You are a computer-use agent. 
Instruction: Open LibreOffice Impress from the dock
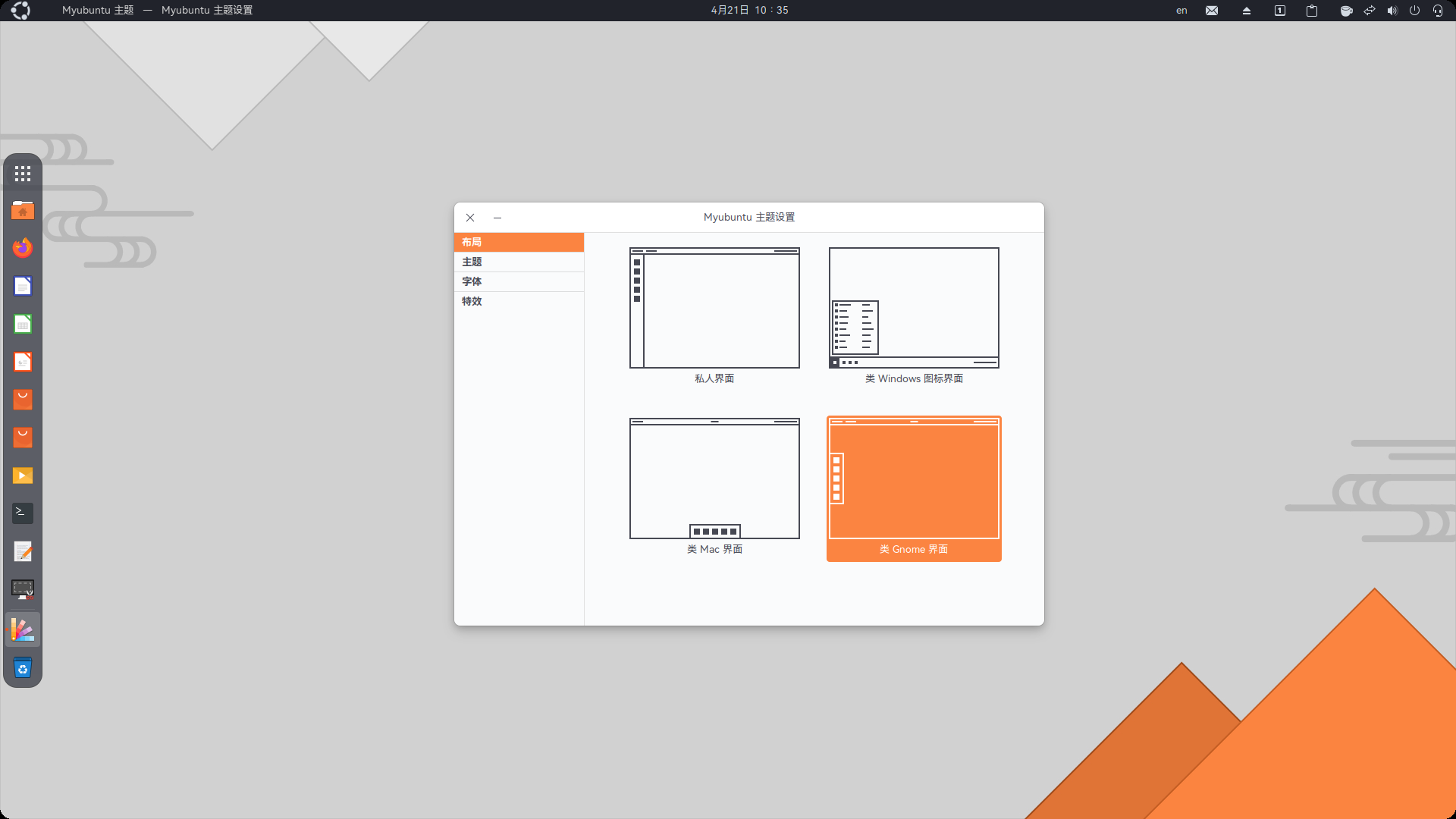[x=23, y=362]
